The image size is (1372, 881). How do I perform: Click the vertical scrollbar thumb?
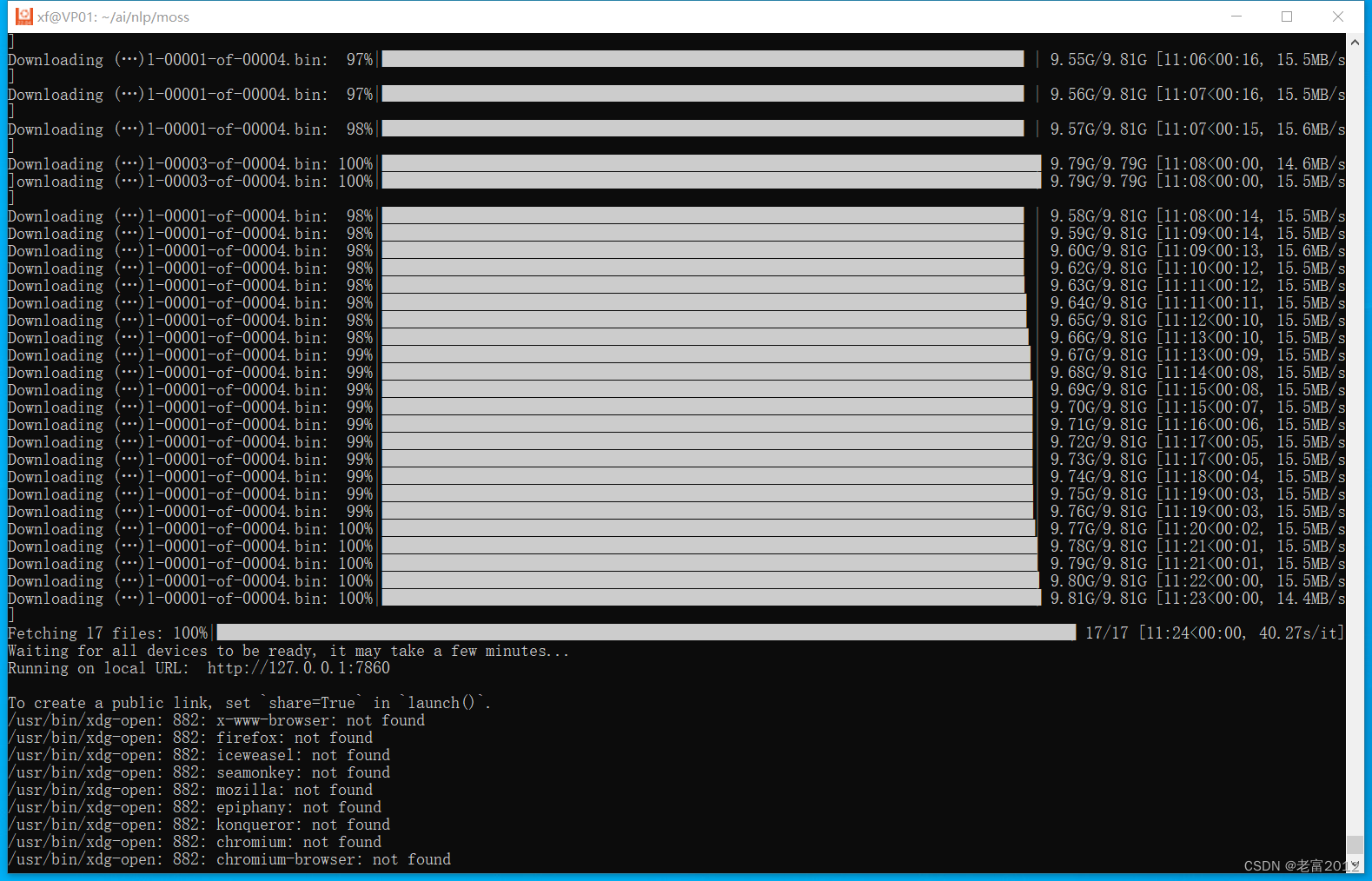click(1355, 845)
